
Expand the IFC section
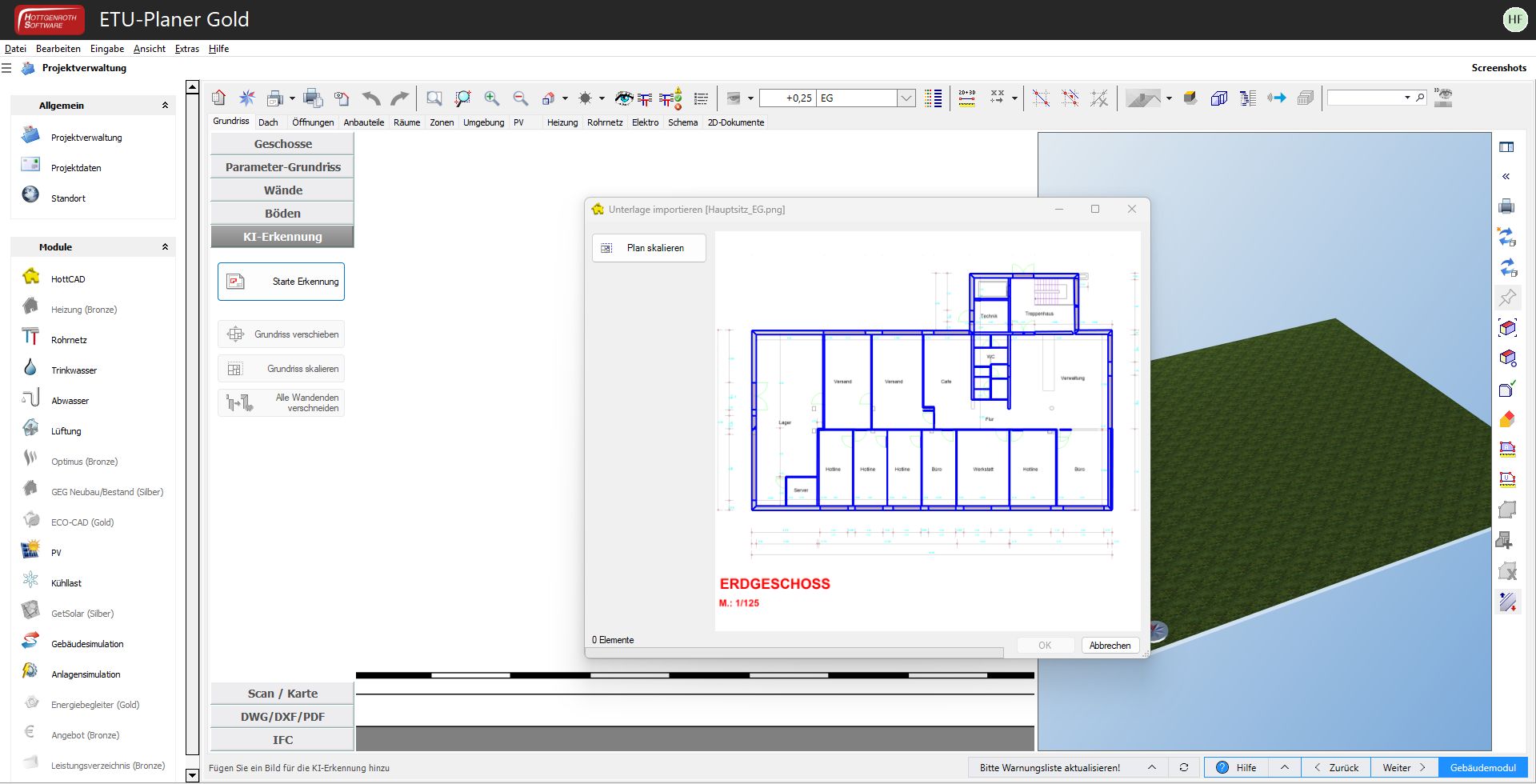[282, 740]
